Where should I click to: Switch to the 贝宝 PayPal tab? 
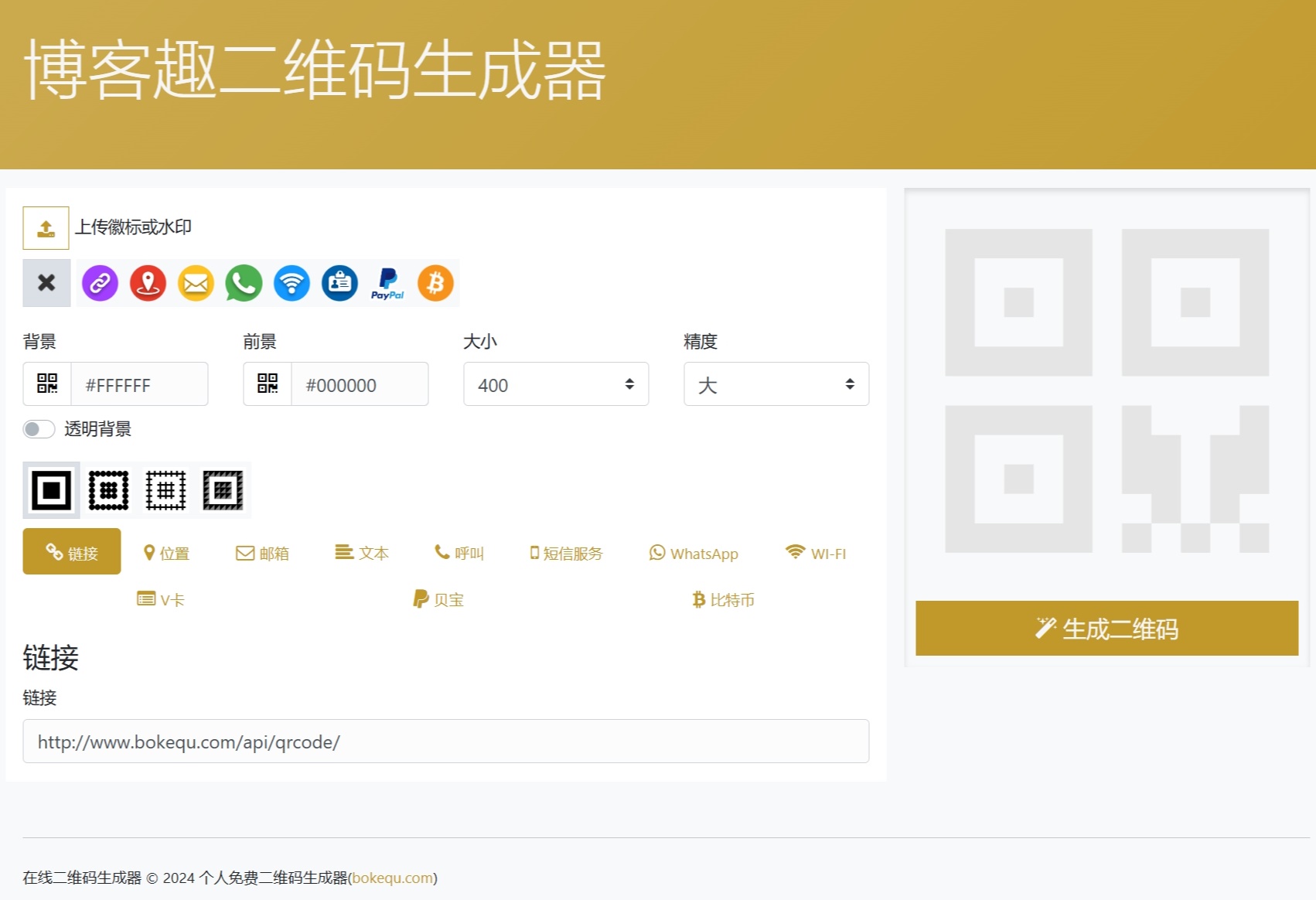coord(438,599)
